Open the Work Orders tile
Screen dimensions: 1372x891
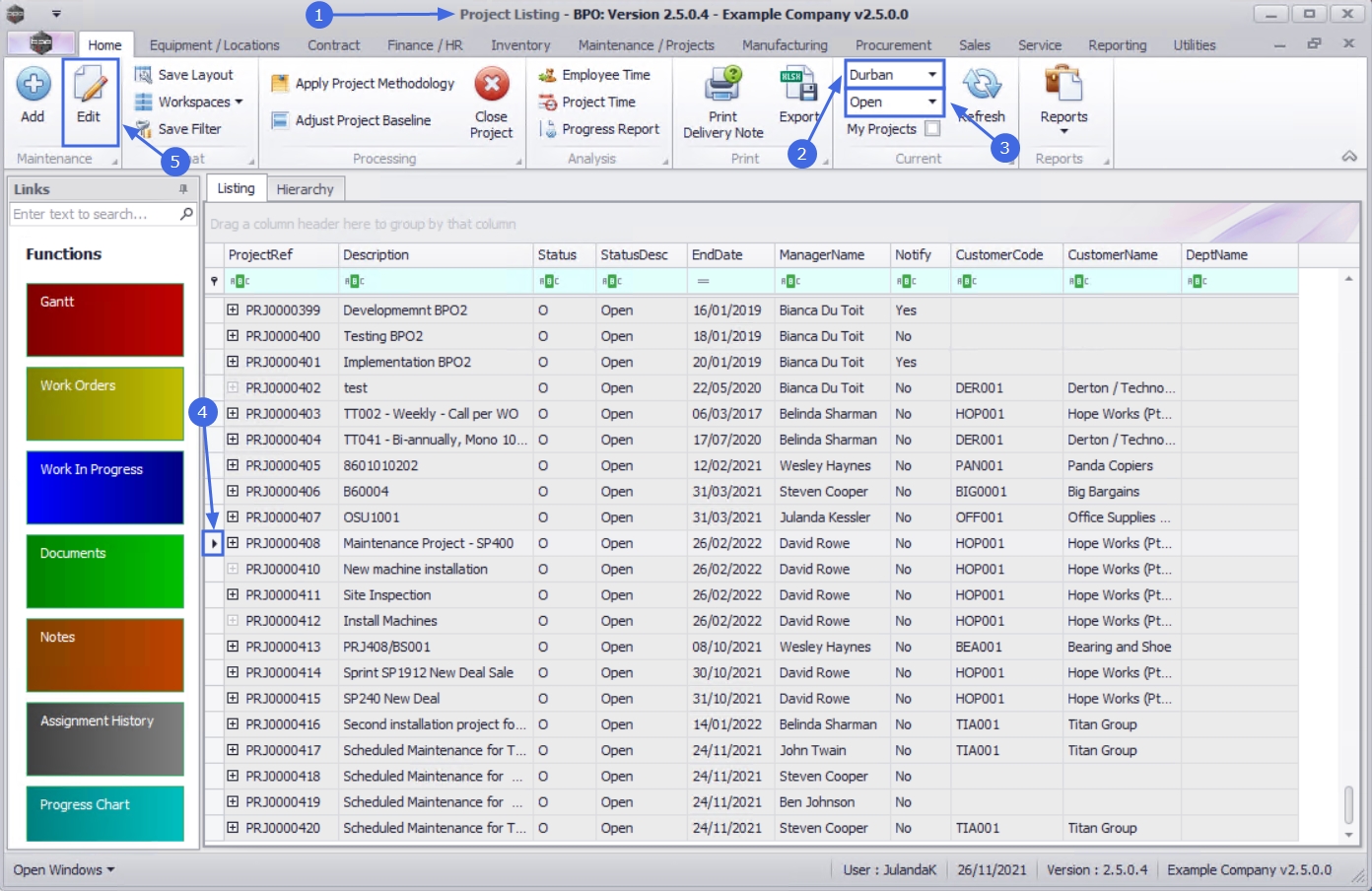(x=104, y=403)
